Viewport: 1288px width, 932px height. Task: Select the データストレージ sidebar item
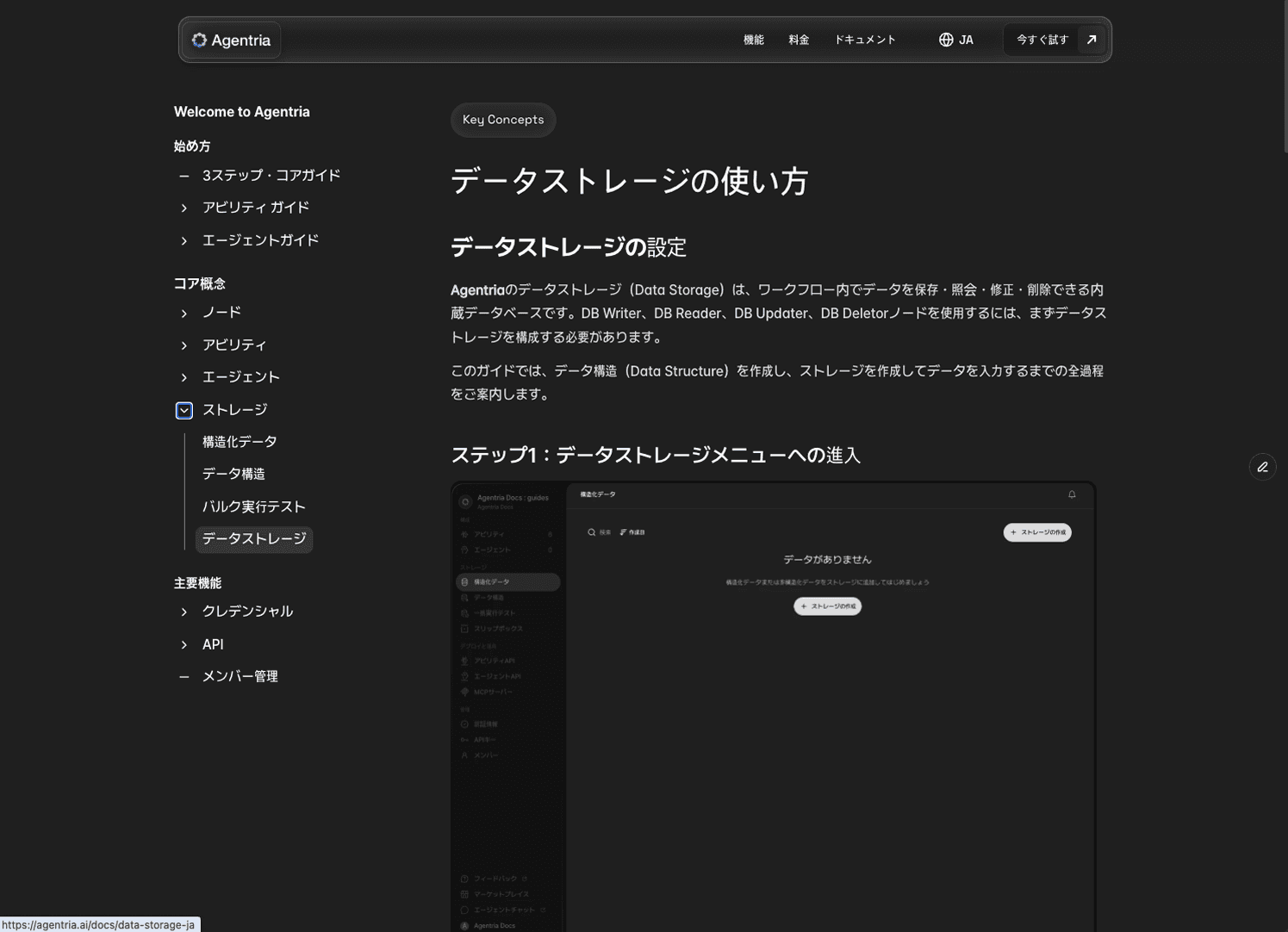coord(254,539)
